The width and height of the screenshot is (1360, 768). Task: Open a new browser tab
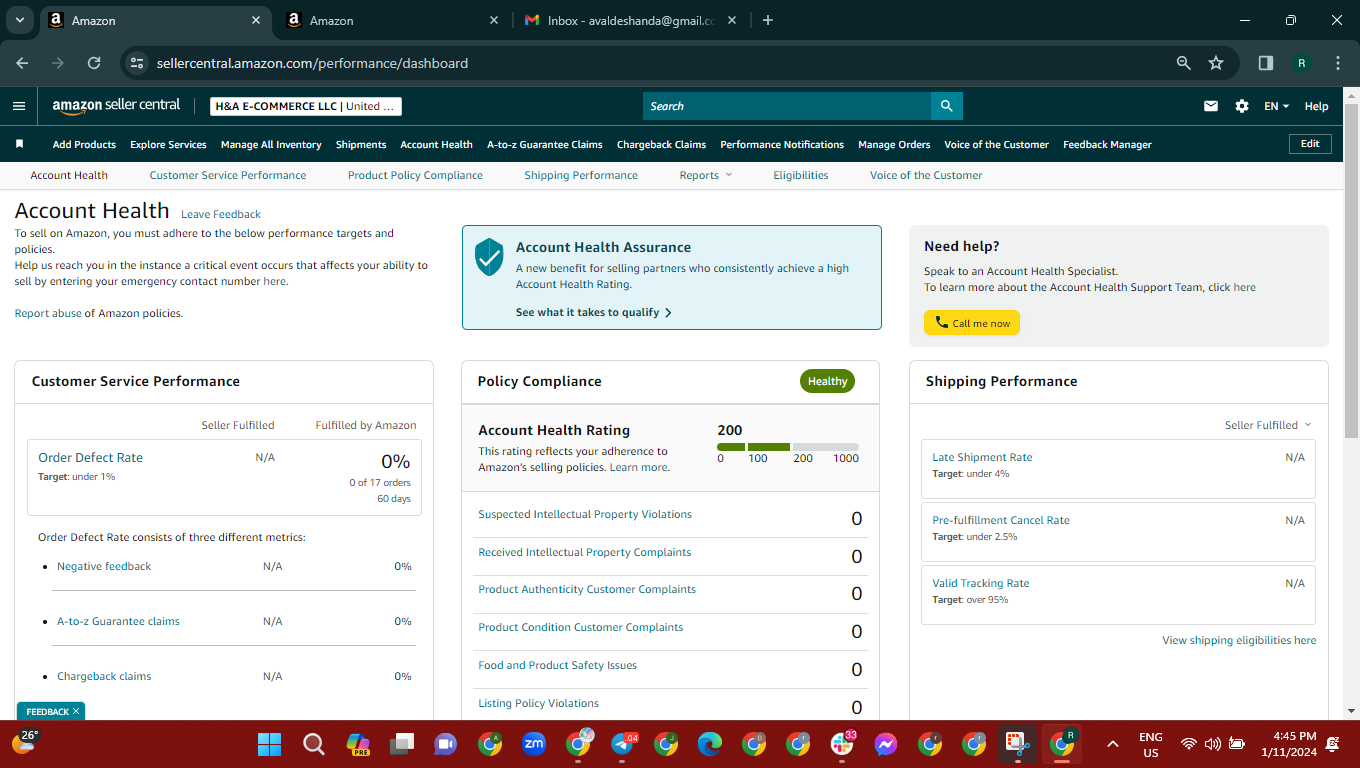(768, 20)
